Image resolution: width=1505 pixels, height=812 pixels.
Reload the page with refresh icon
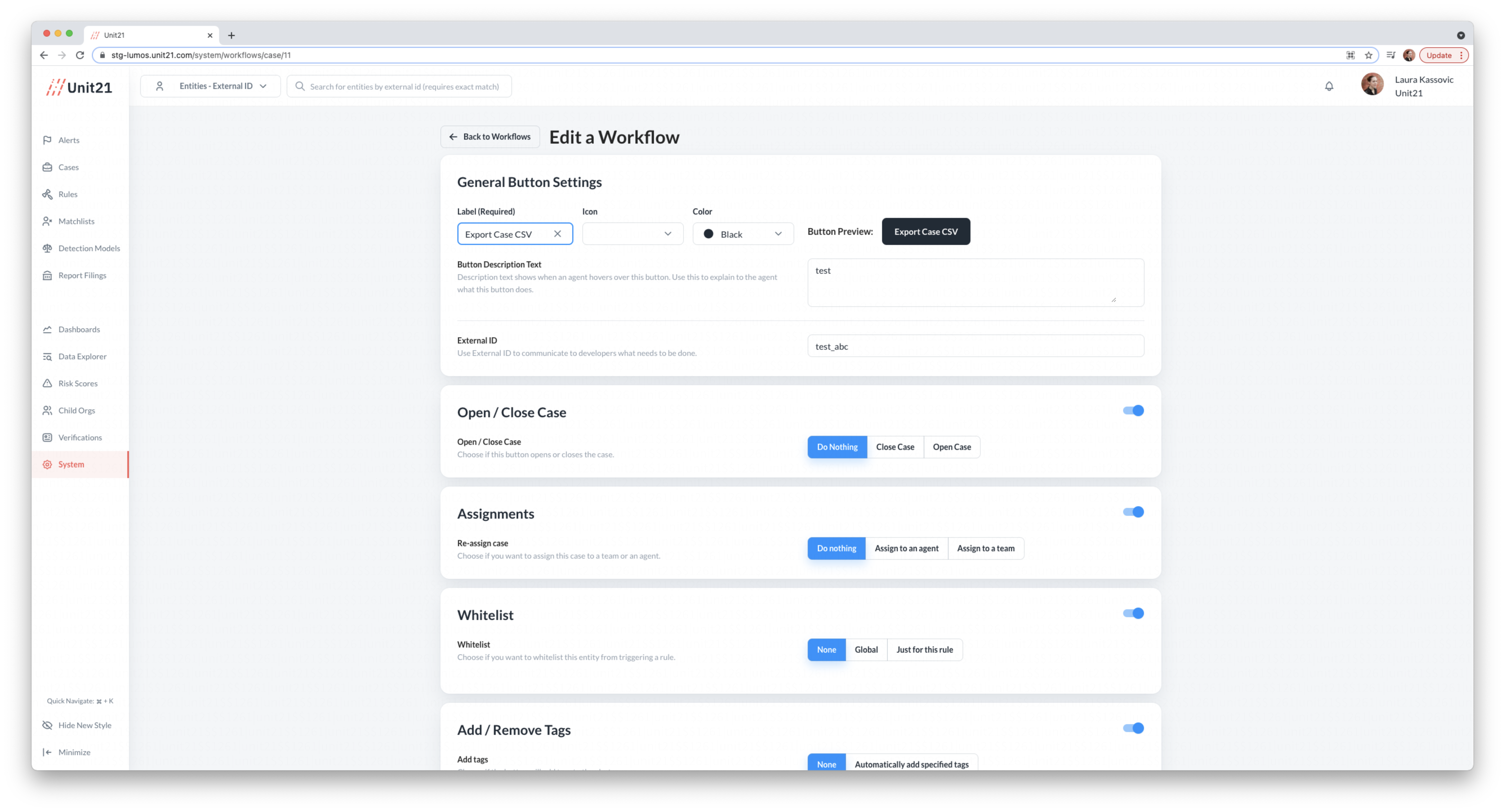point(80,55)
